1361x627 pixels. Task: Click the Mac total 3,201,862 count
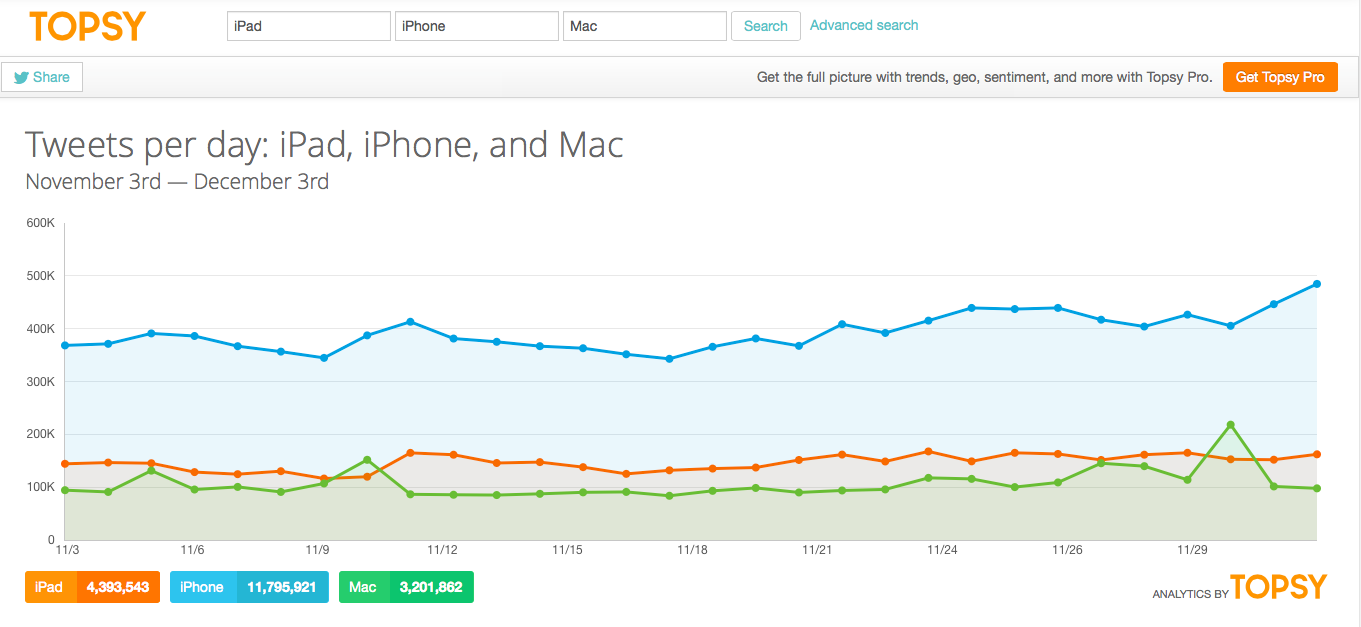[x=430, y=587]
